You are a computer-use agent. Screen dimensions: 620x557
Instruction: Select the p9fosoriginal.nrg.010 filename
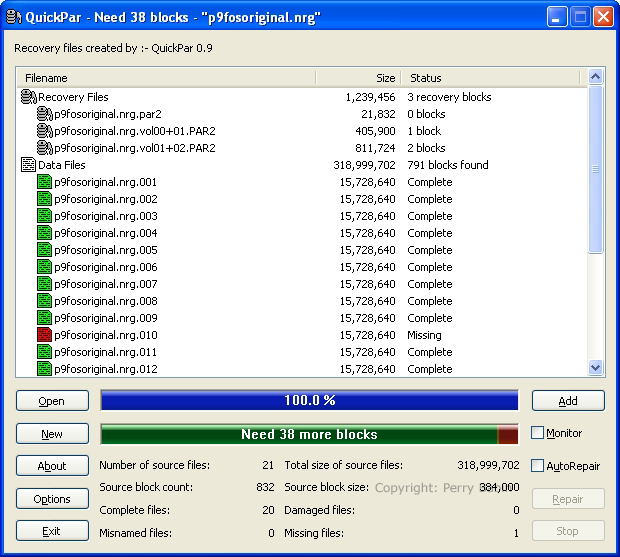click(x=106, y=335)
